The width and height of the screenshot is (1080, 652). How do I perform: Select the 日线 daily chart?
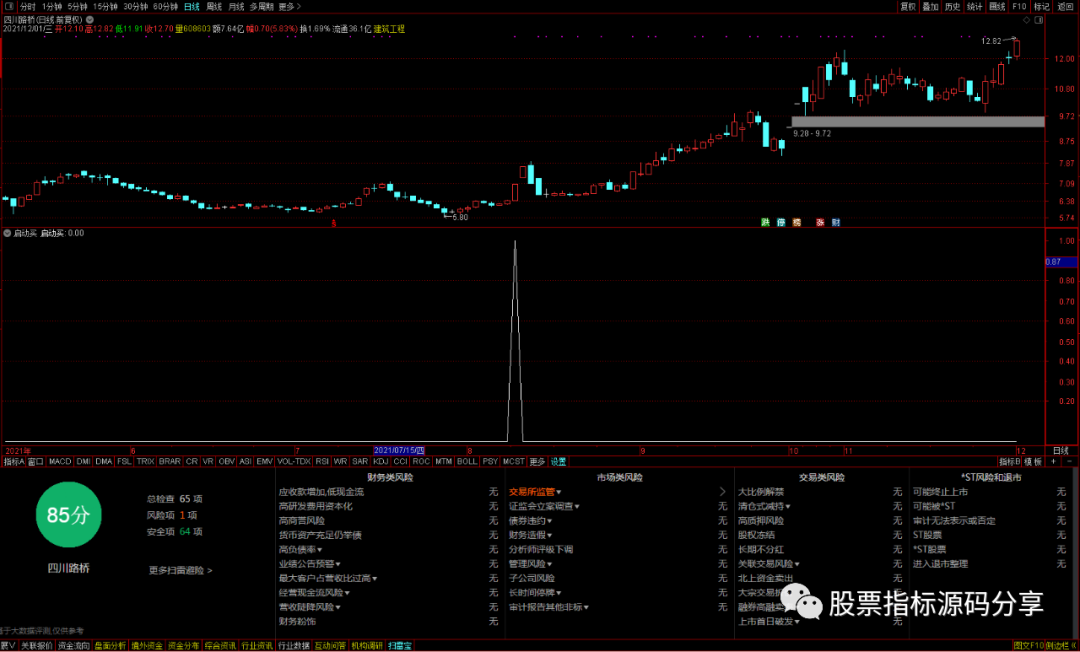[191, 6]
